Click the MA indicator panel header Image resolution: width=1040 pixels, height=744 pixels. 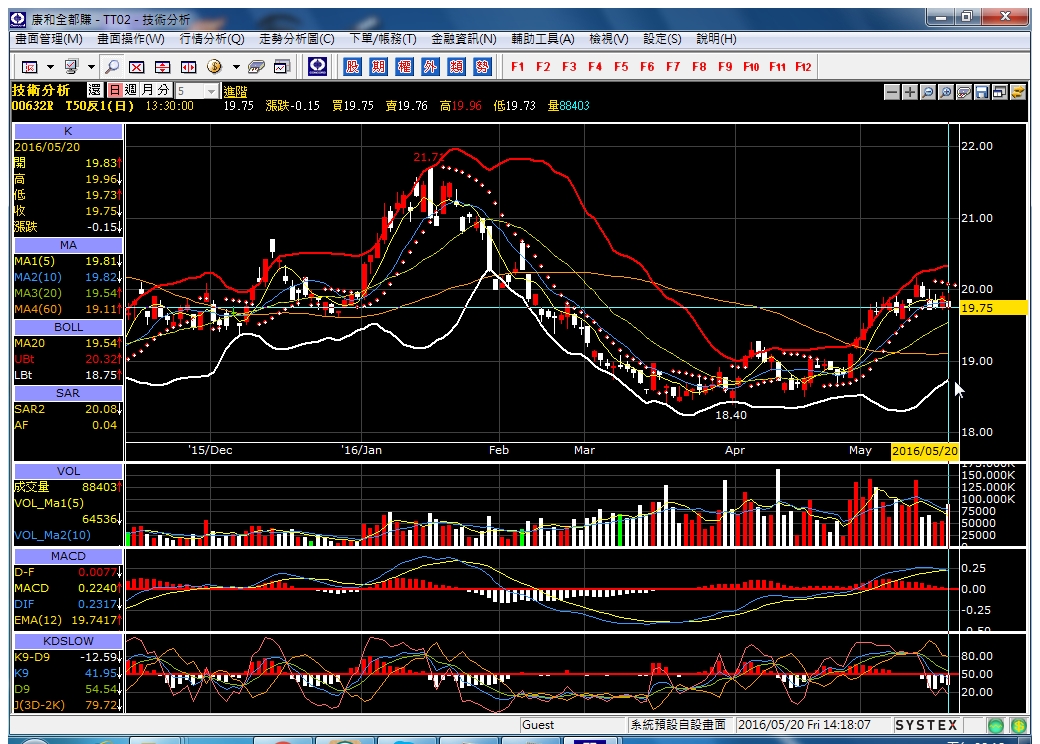(x=68, y=245)
